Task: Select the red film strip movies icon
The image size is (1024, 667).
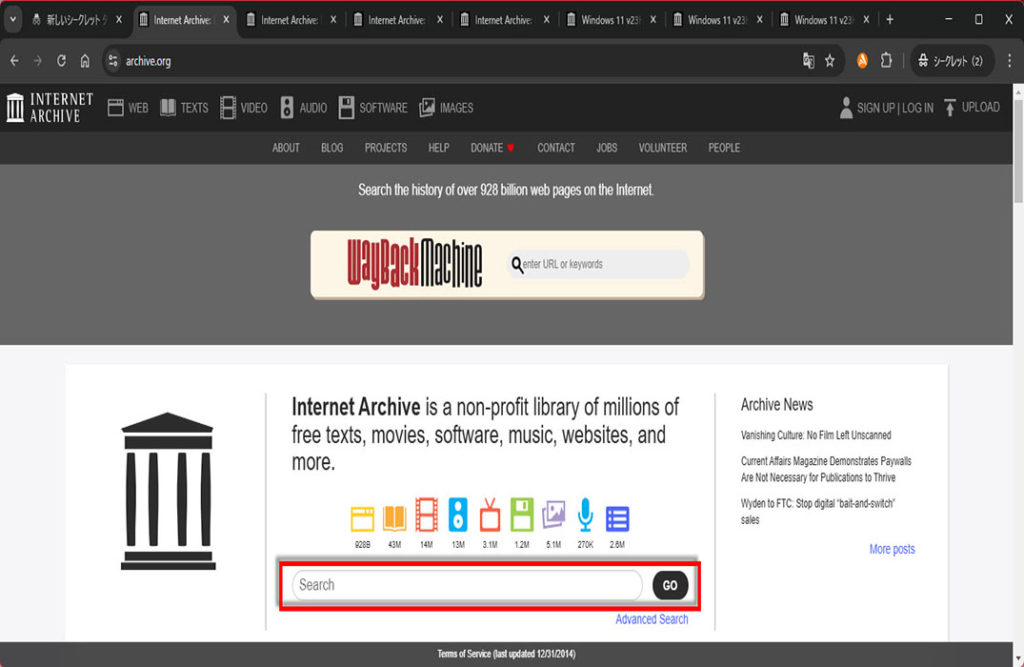Action: point(426,516)
